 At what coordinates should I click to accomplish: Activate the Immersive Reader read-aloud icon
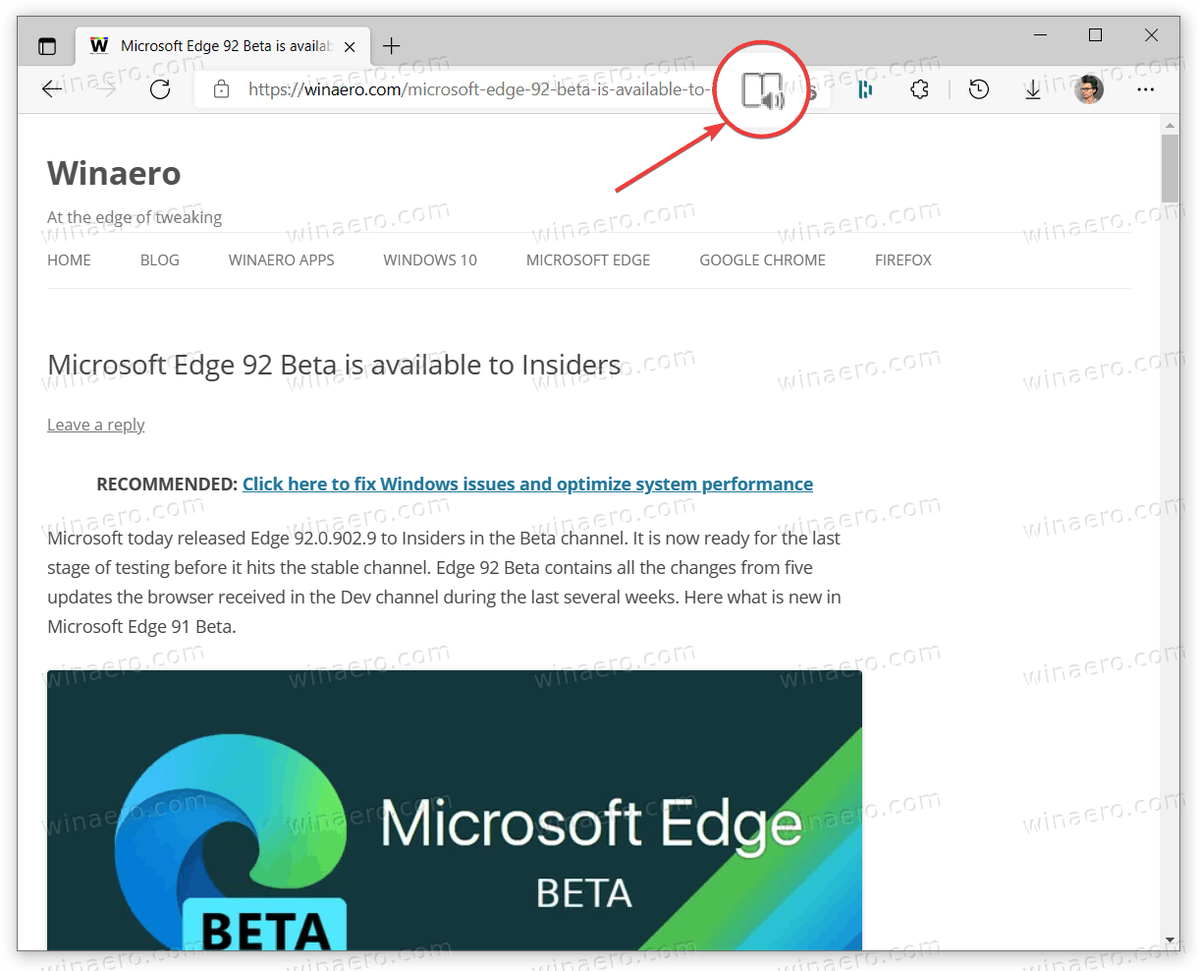[x=763, y=90]
